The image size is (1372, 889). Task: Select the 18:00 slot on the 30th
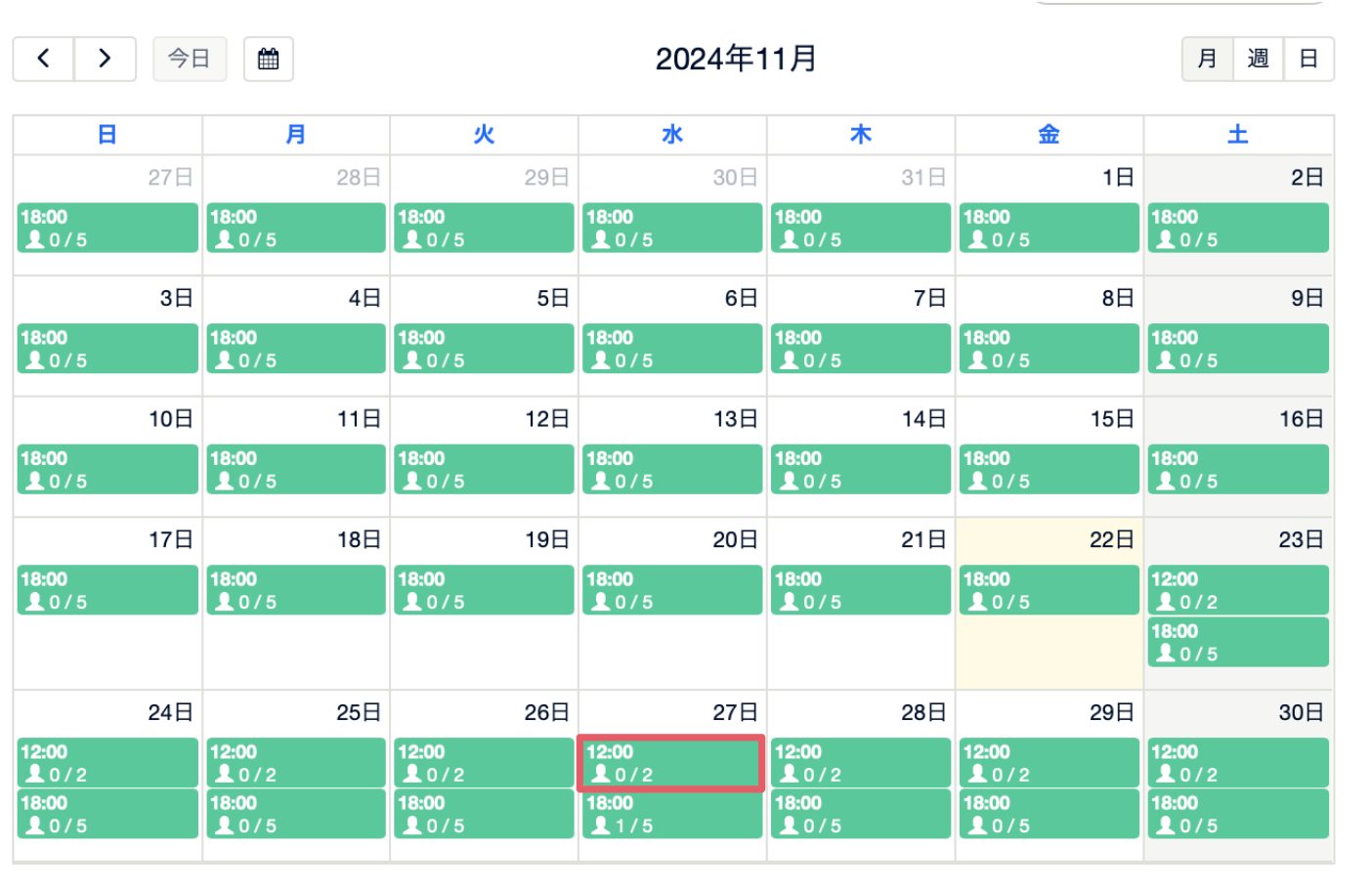point(1238,814)
